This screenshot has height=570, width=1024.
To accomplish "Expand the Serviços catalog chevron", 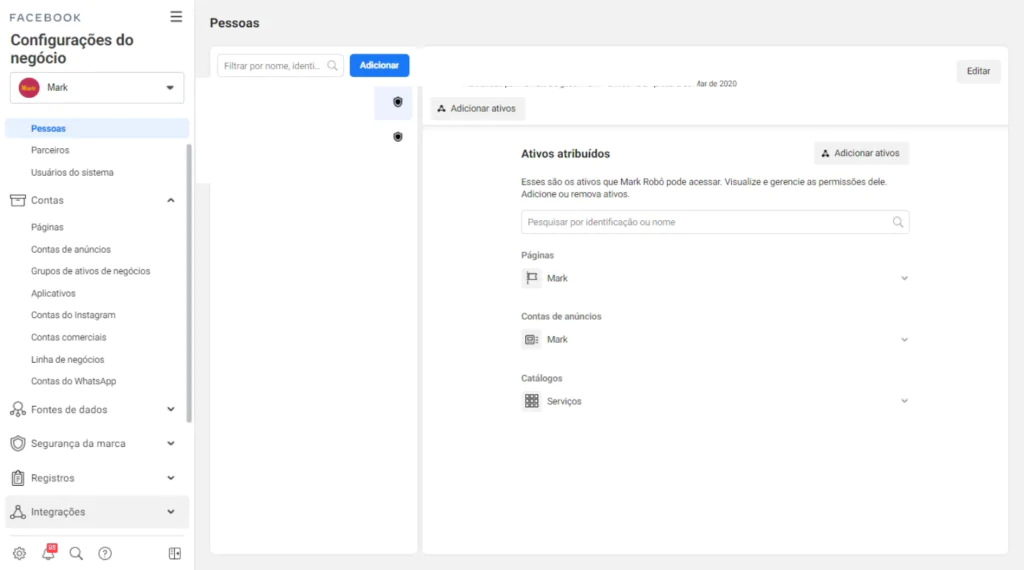I will [904, 401].
